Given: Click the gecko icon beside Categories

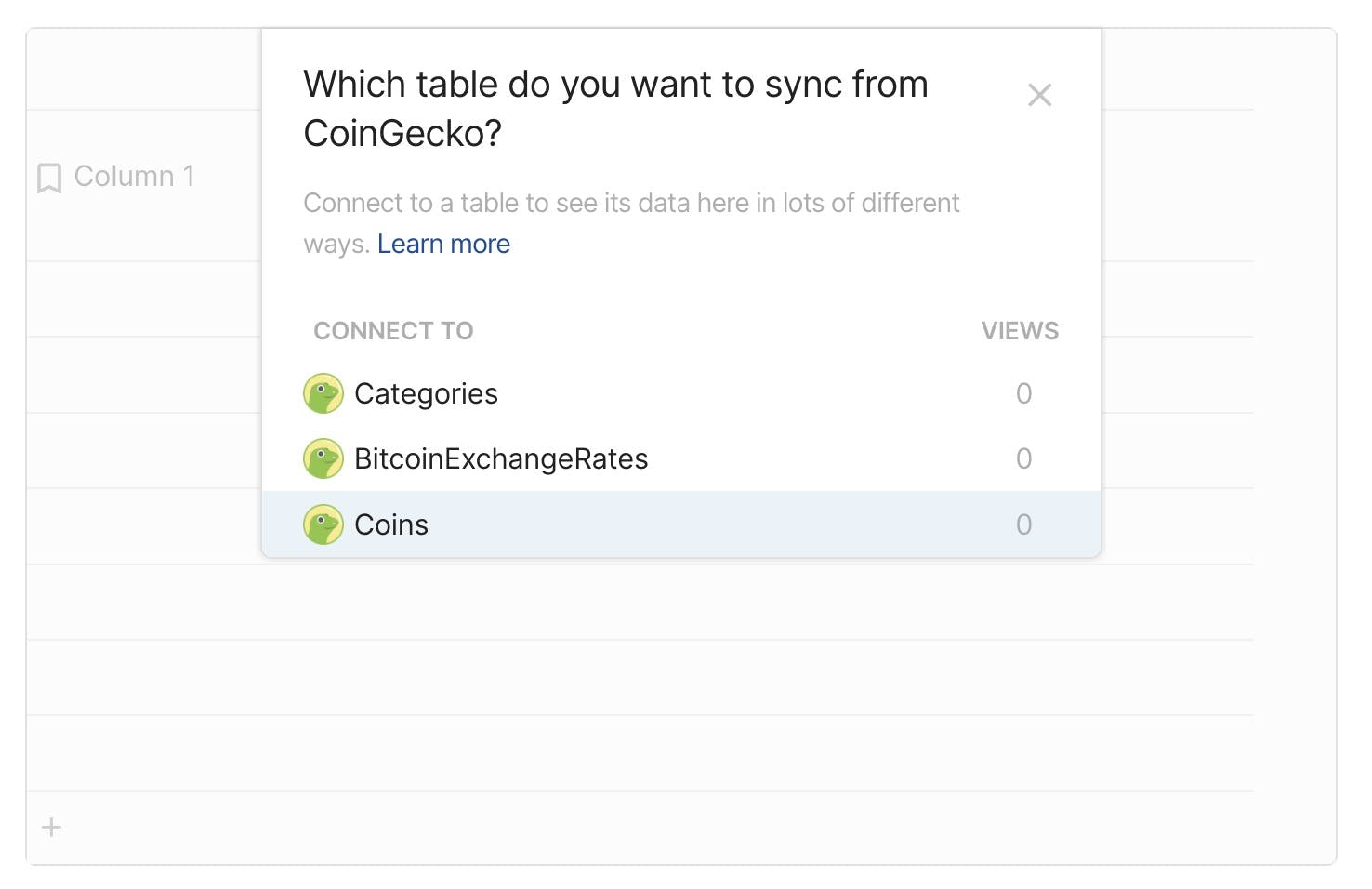Looking at the screenshot, I should 323,393.
